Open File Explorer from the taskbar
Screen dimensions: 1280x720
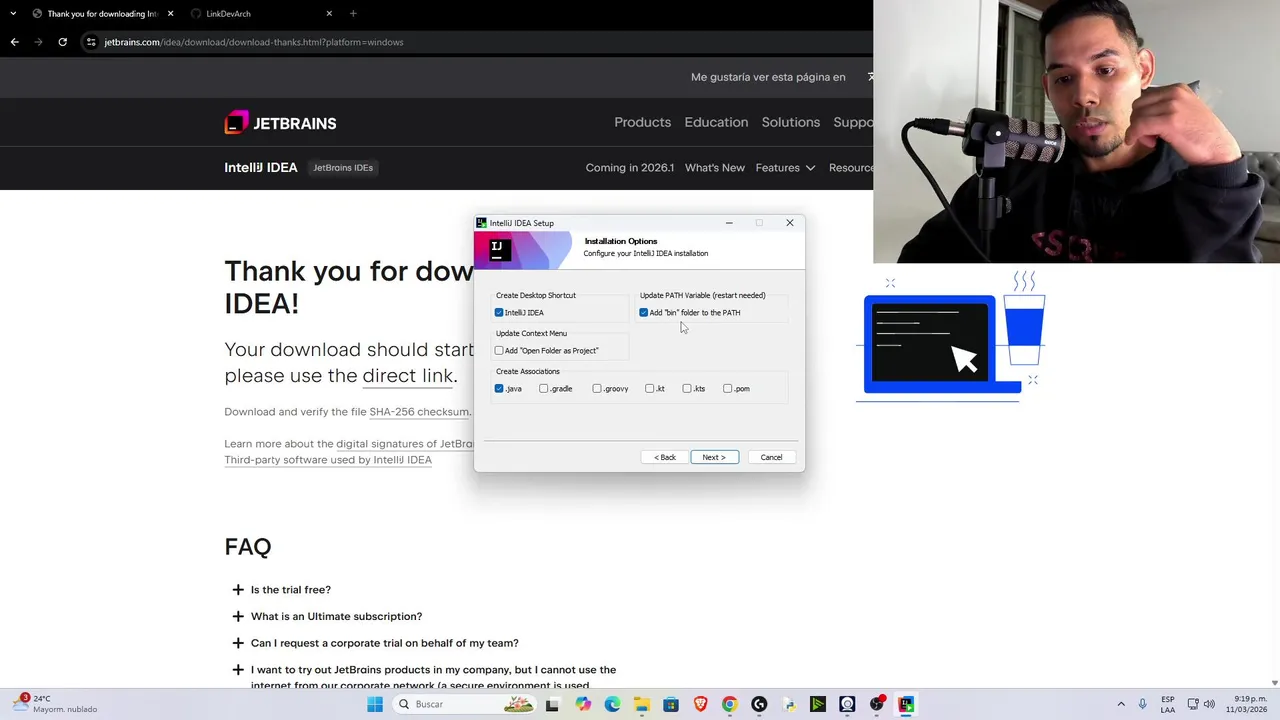pos(641,705)
